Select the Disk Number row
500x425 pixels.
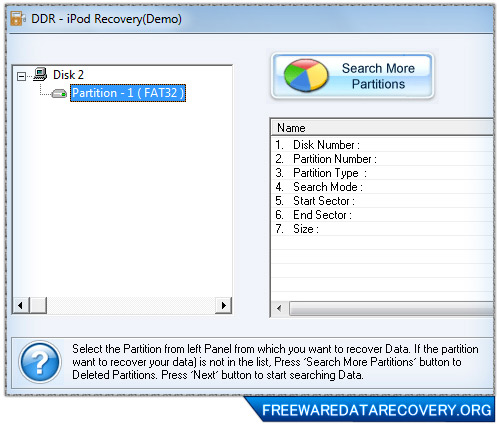point(382,145)
